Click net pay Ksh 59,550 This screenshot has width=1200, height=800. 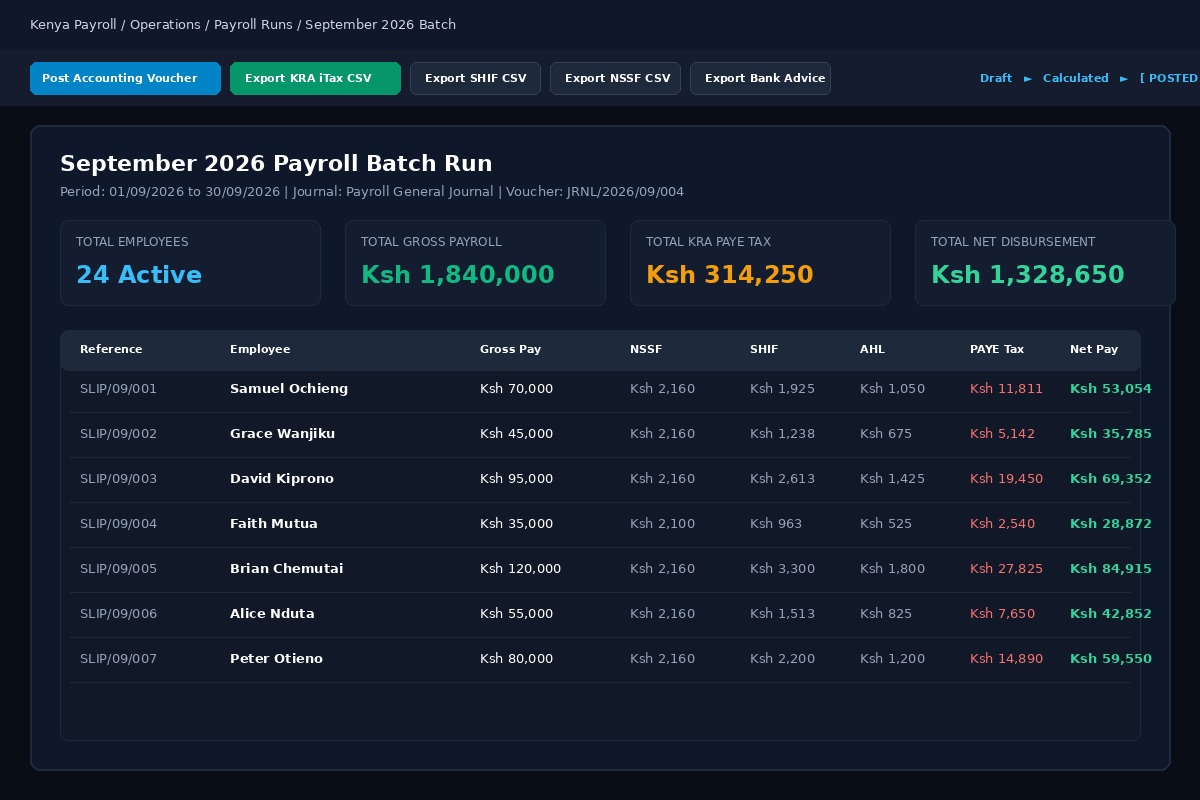coord(1111,659)
